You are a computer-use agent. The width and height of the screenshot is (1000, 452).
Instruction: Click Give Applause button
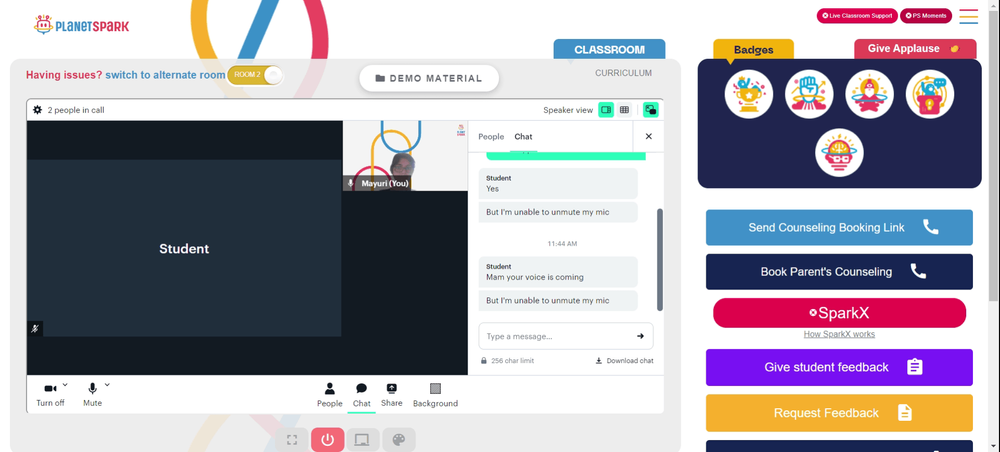(915, 48)
